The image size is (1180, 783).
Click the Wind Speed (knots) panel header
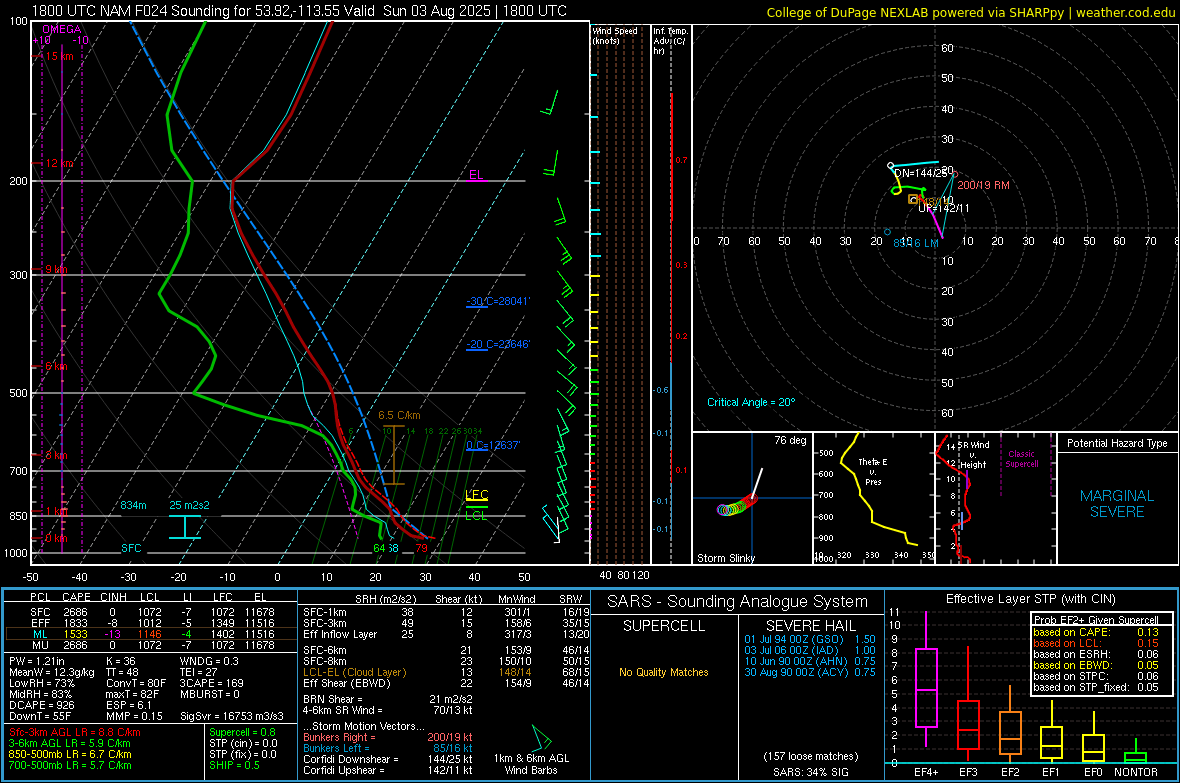(x=615, y=35)
